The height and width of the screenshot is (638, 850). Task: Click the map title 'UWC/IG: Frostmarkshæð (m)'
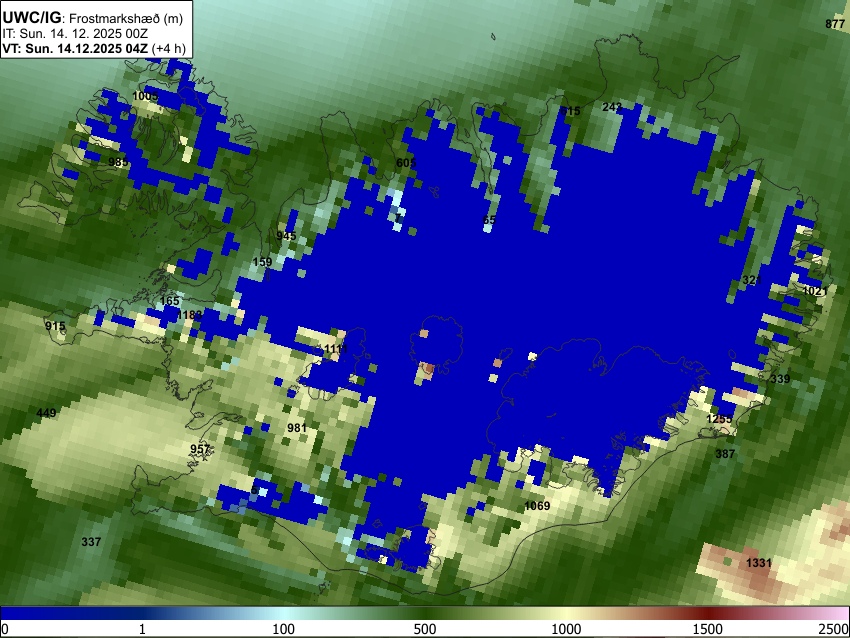[x=93, y=18]
